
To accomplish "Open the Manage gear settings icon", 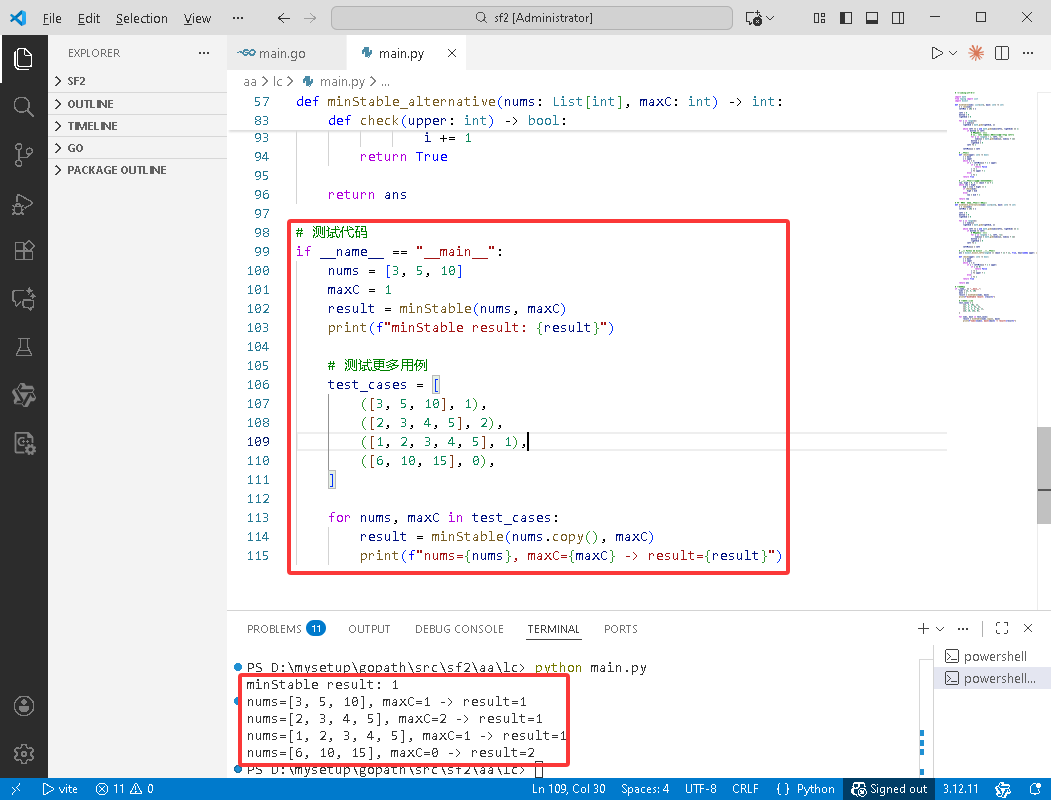I will coord(23,754).
